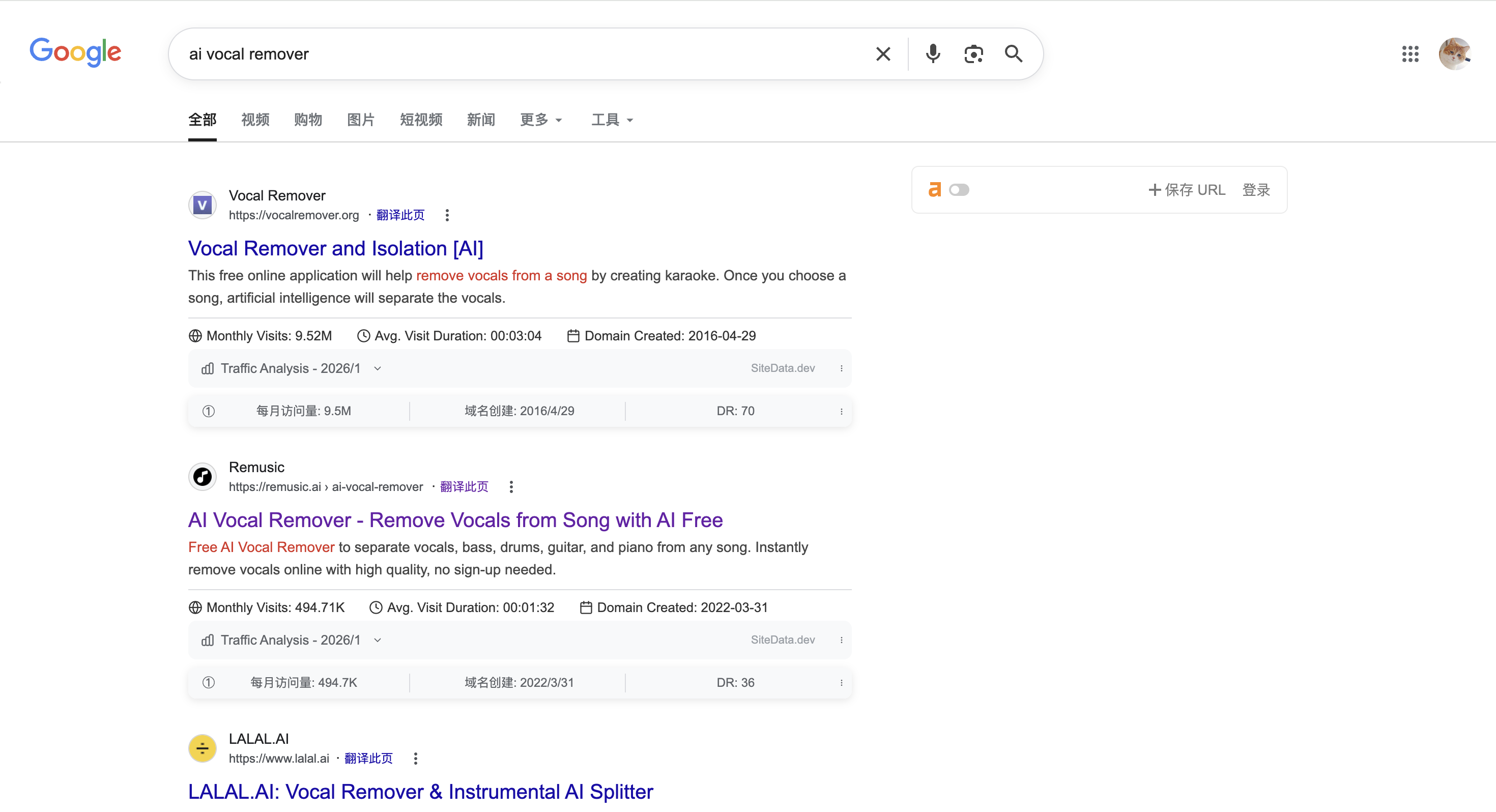Click the magnifying glass search icon

pos(1014,54)
